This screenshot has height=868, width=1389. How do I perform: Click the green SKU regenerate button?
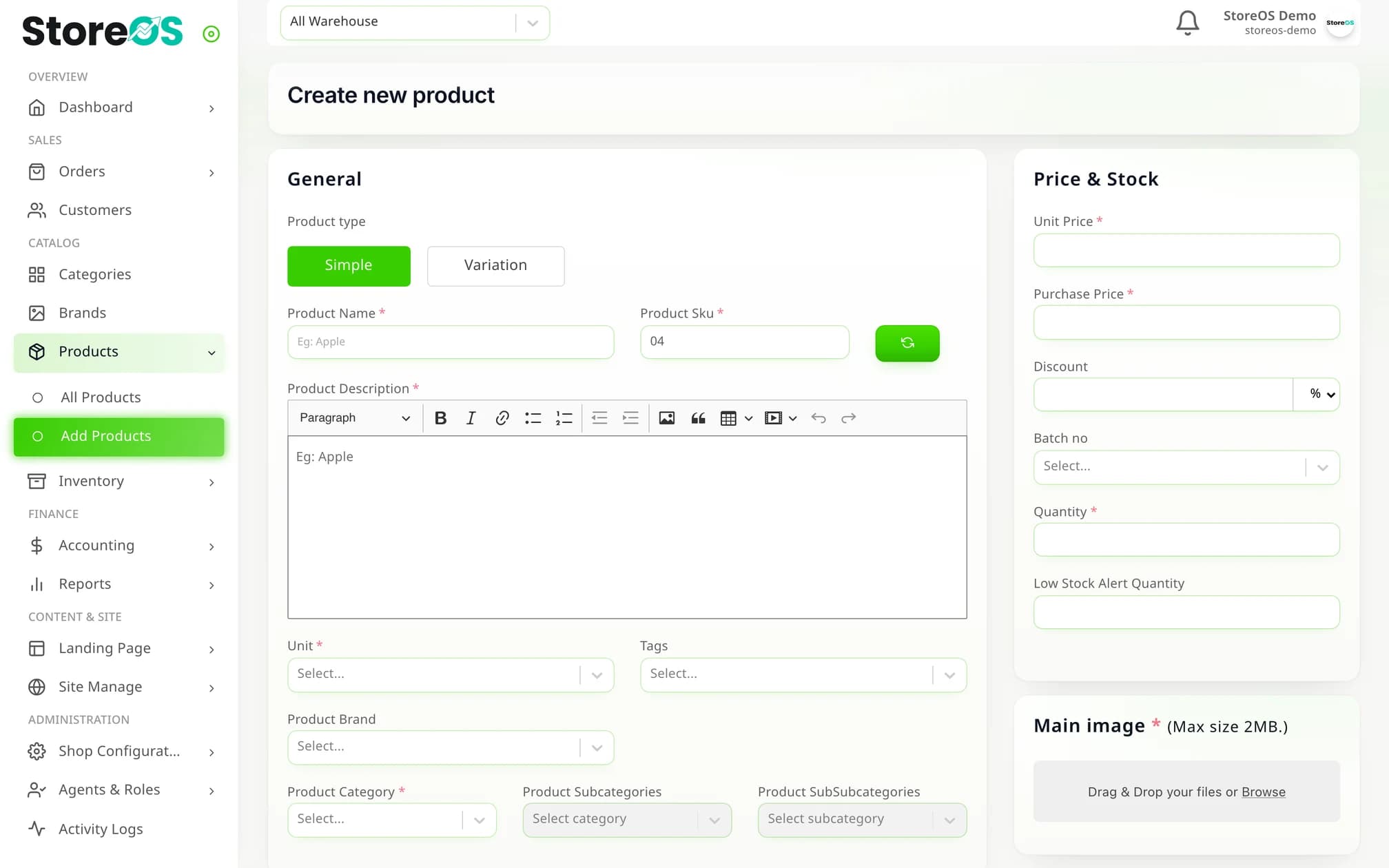coord(907,343)
